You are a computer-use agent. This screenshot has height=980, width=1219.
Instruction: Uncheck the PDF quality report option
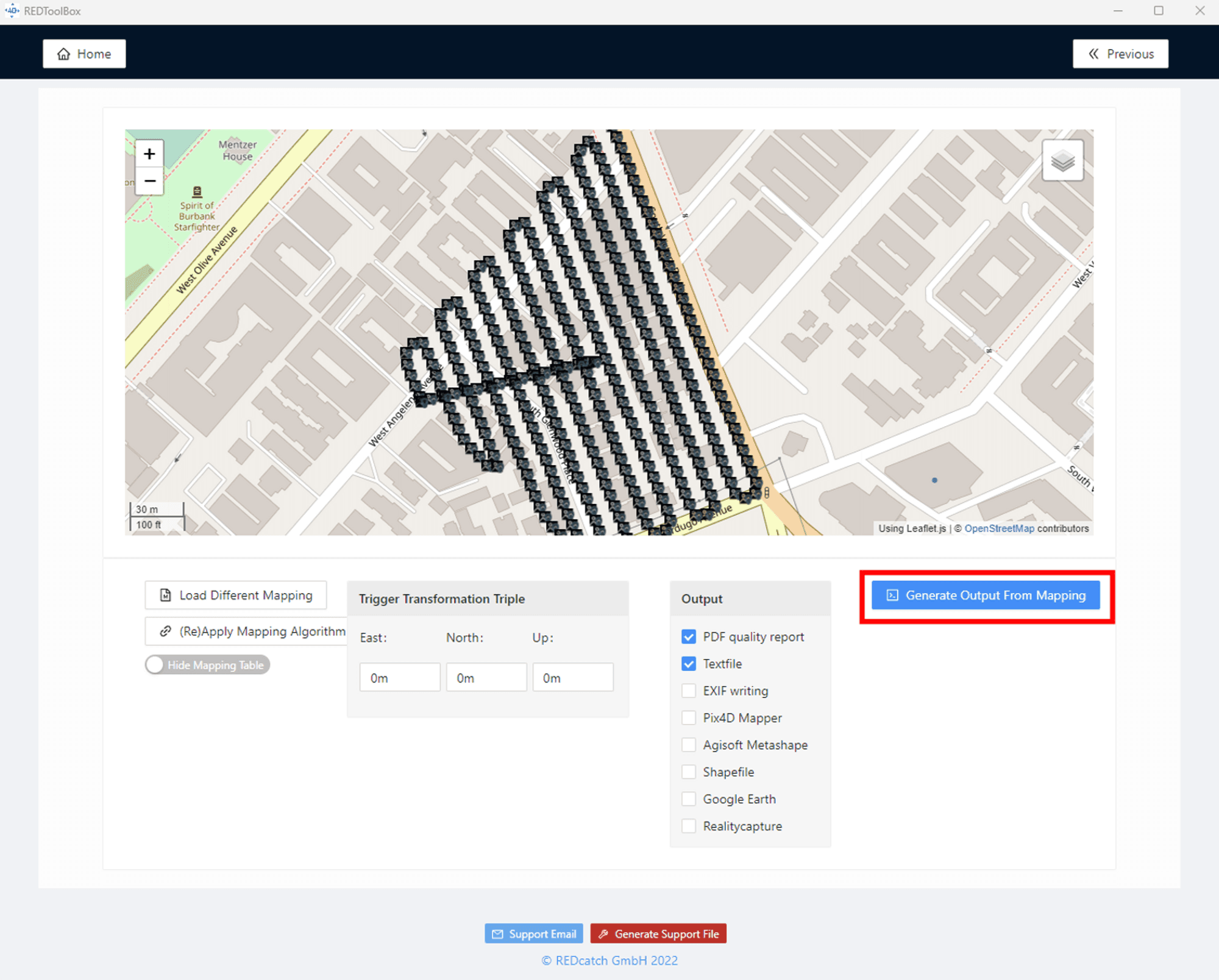tap(689, 636)
